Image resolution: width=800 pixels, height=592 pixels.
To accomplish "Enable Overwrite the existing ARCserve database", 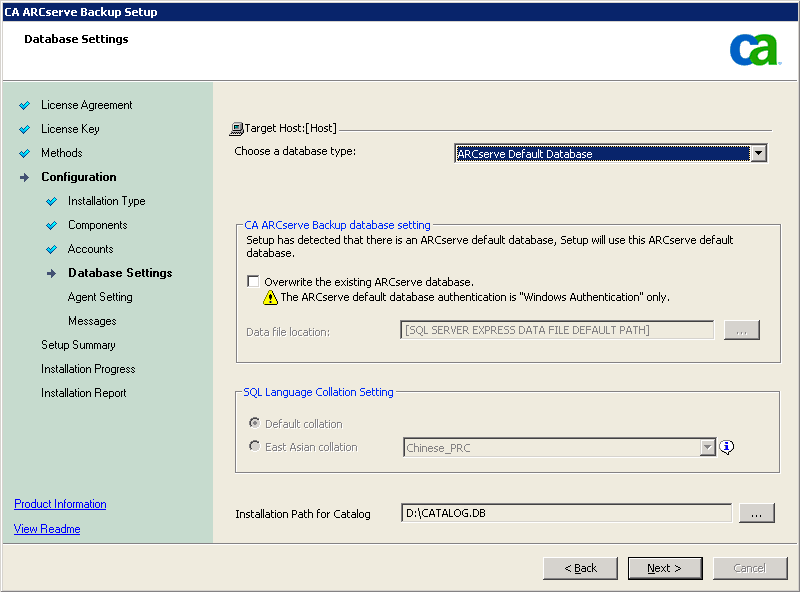I will pos(253,282).
